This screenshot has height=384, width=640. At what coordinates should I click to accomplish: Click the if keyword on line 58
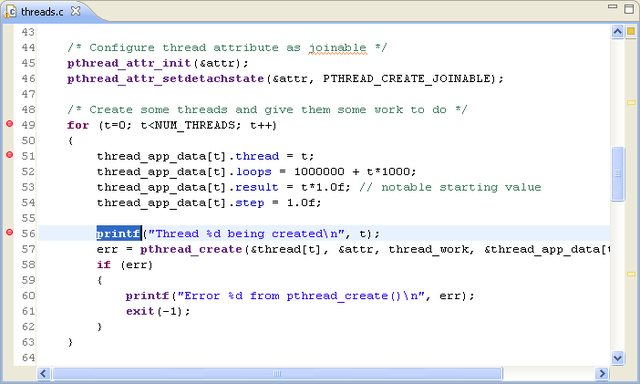pyautogui.click(x=104, y=265)
